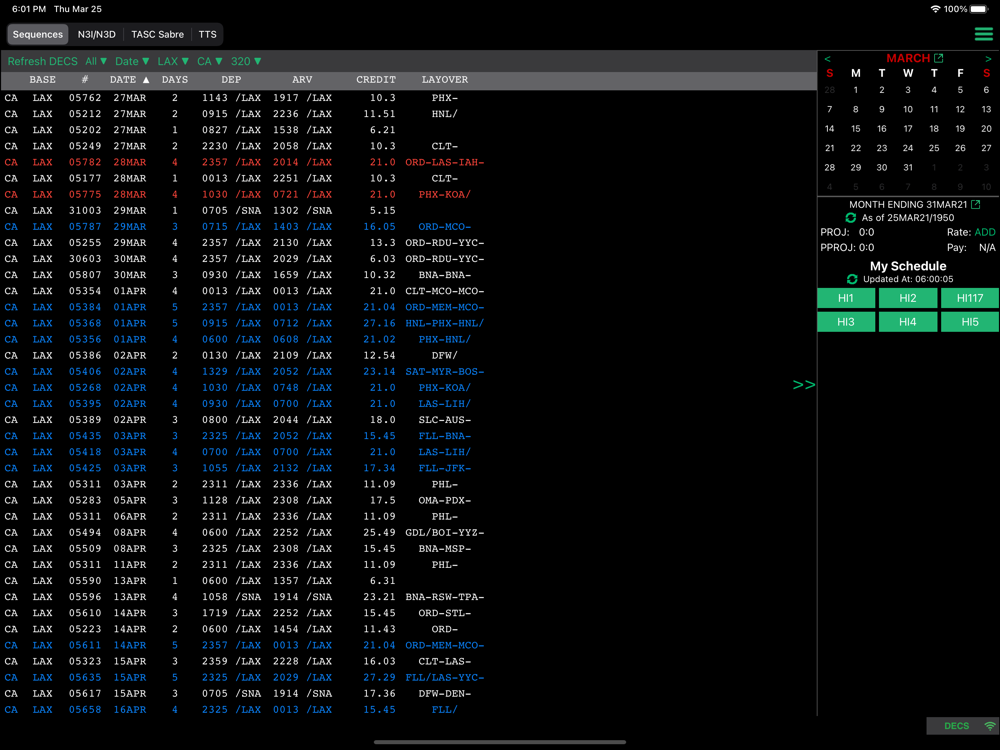Select sequence 05596 BNA-RSW-TPA
The image size is (1000, 750).
(x=408, y=597)
